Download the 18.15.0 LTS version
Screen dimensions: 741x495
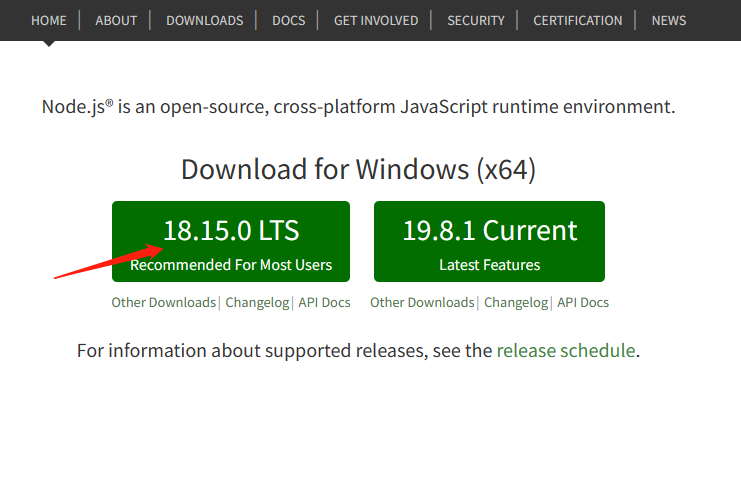[x=231, y=242]
